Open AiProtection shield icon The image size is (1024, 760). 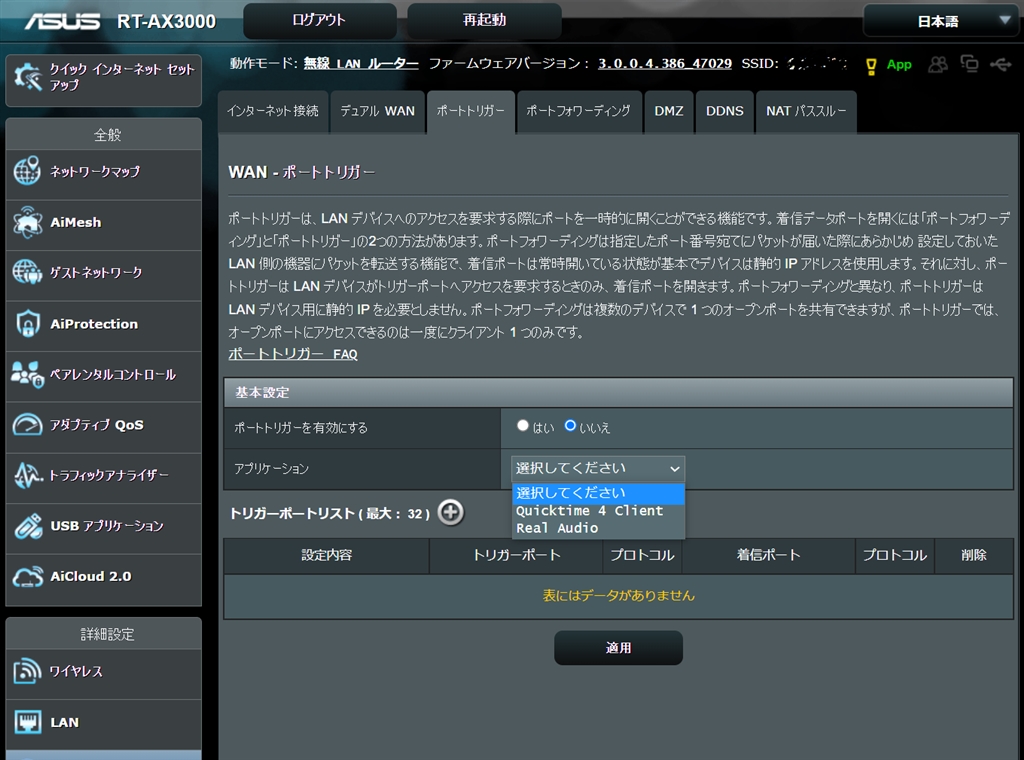point(27,323)
